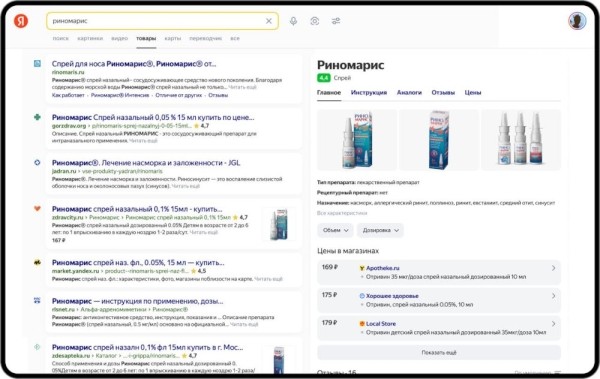Open the user profile avatar
The image size is (600, 379).
coord(577,21)
